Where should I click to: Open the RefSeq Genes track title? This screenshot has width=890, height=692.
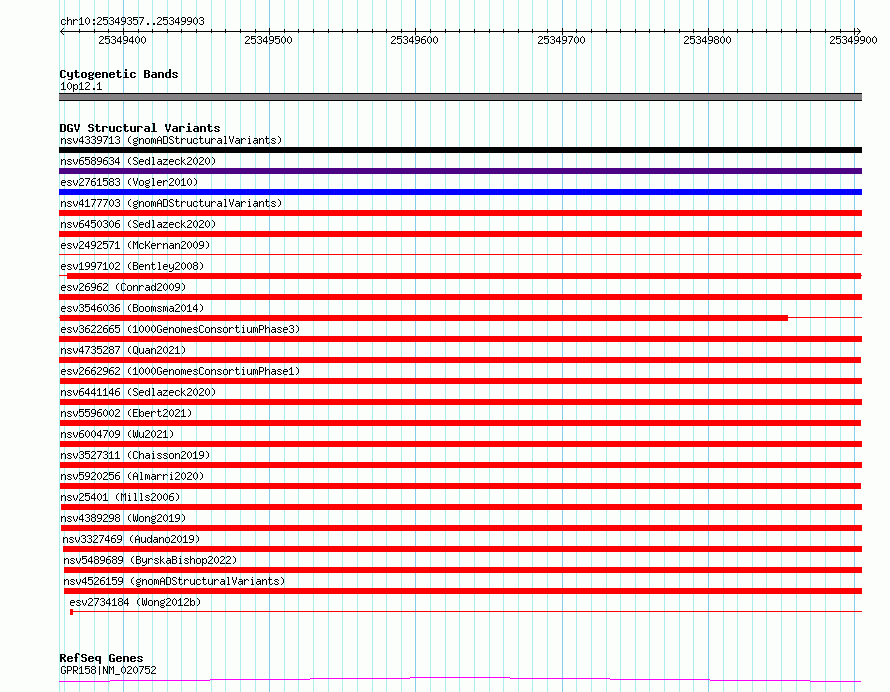(x=101, y=658)
